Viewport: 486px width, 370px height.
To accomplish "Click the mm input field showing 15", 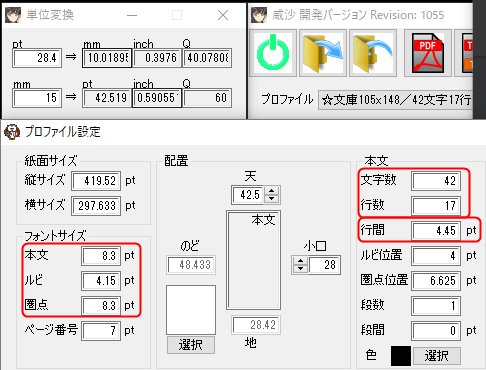I will point(37,98).
